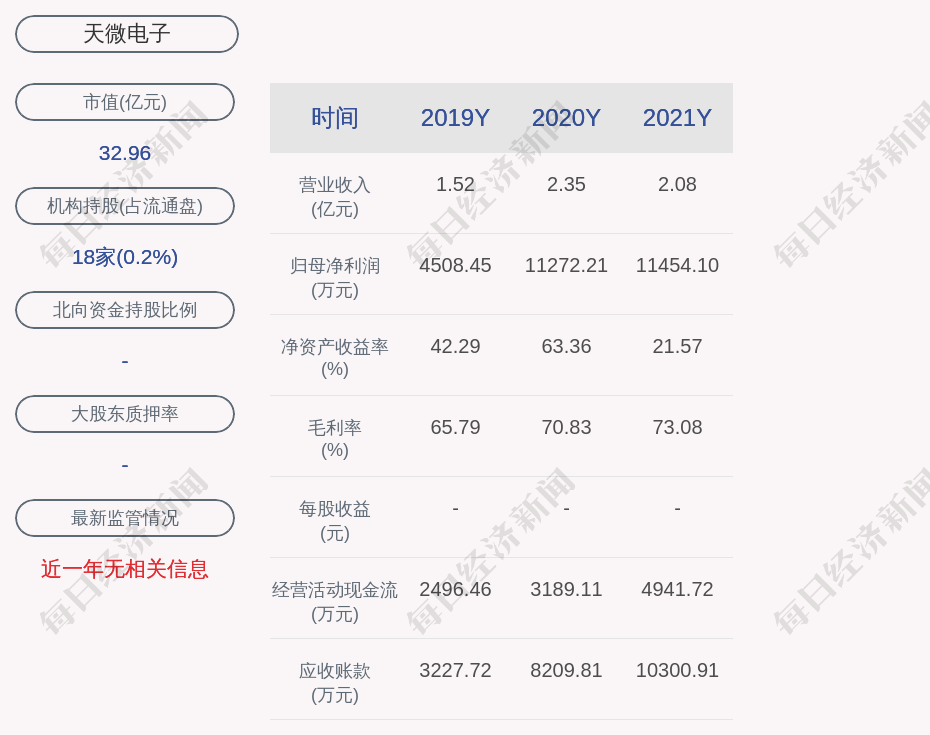
Task: Select the 归母净利润(万元) row label
Action: (335, 277)
